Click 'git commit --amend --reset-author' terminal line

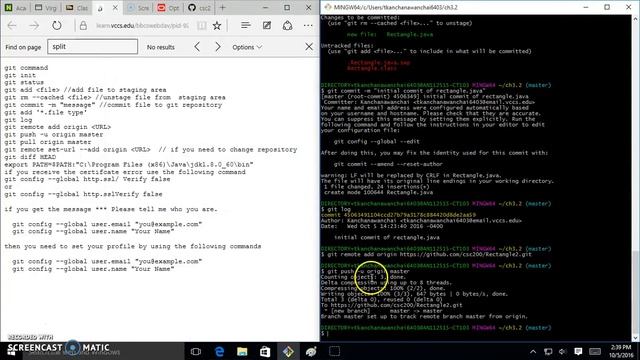click(x=388, y=164)
